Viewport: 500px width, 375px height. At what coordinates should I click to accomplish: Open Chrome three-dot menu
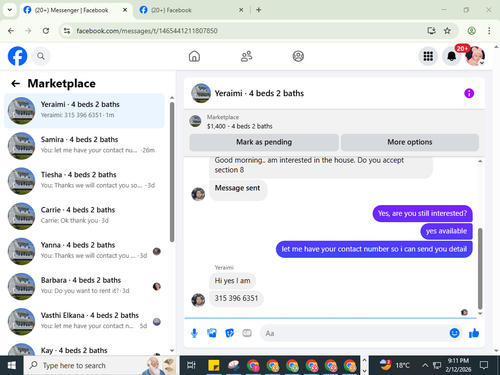pyautogui.click(x=489, y=31)
